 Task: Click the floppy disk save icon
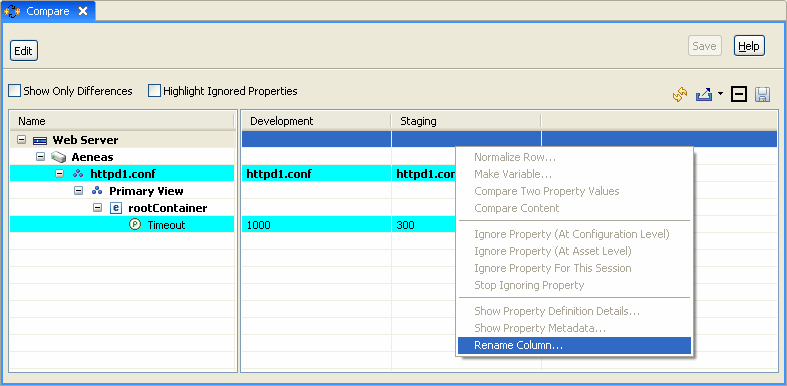(x=762, y=94)
